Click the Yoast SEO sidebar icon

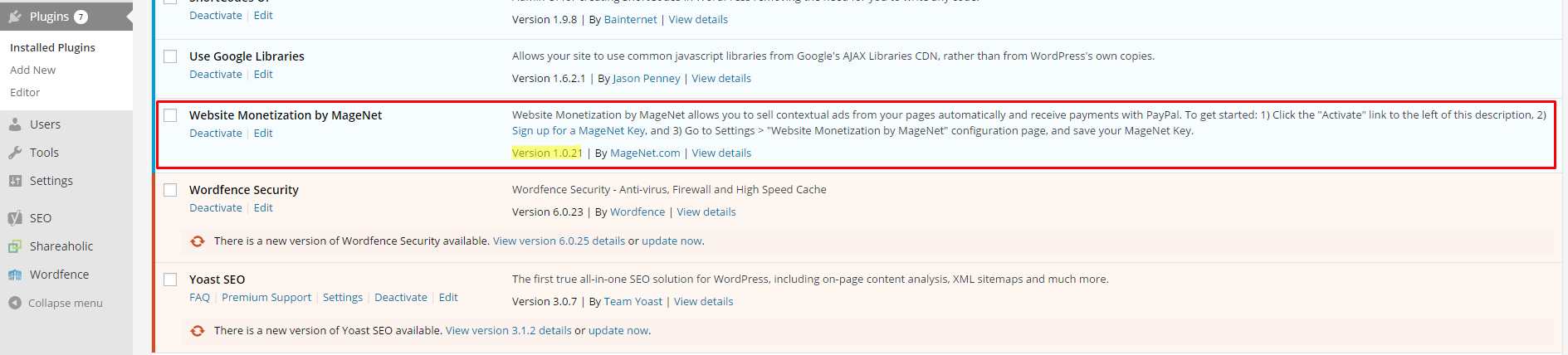coord(15,218)
